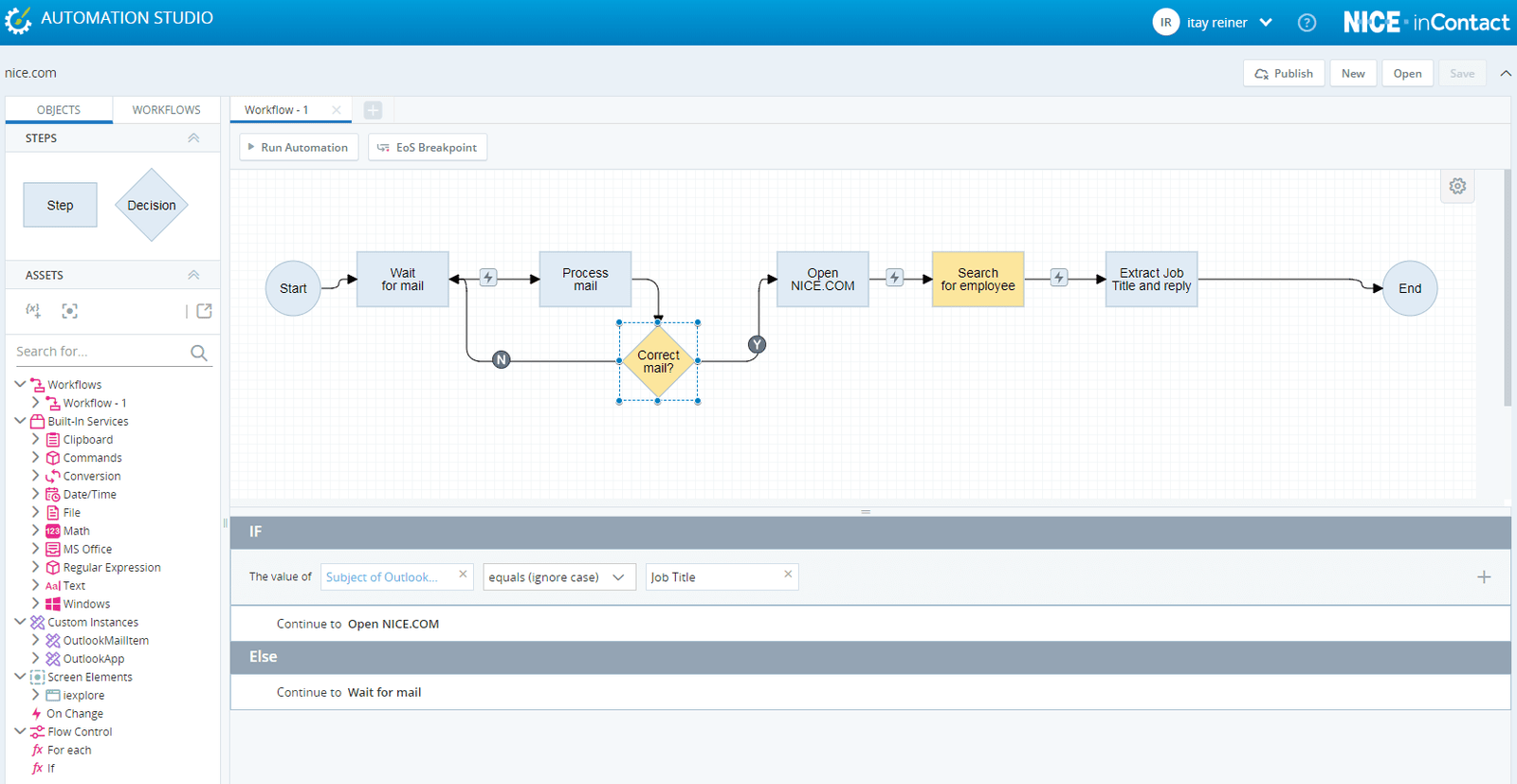Viewport: 1517px width, 784px height.
Task: Expand the iexplore screen element
Action: click(x=36, y=695)
